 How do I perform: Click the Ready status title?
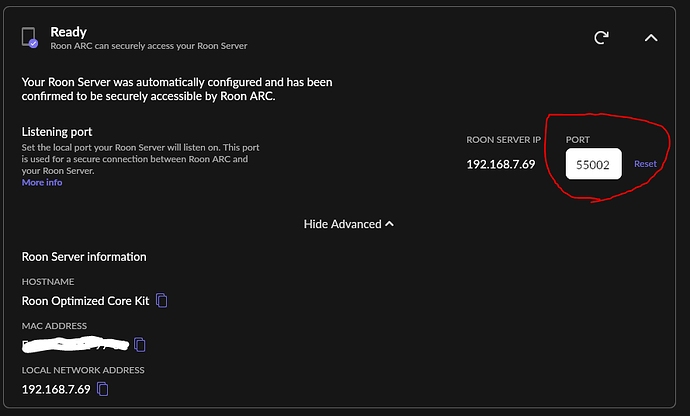[x=68, y=32]
